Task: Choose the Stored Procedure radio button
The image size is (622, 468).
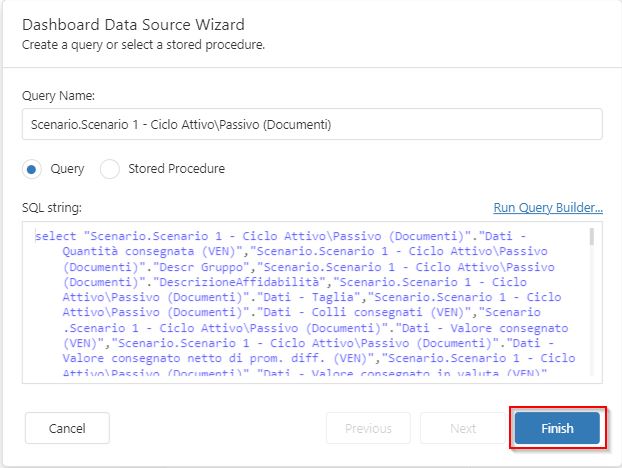Action: pos(110,169)
